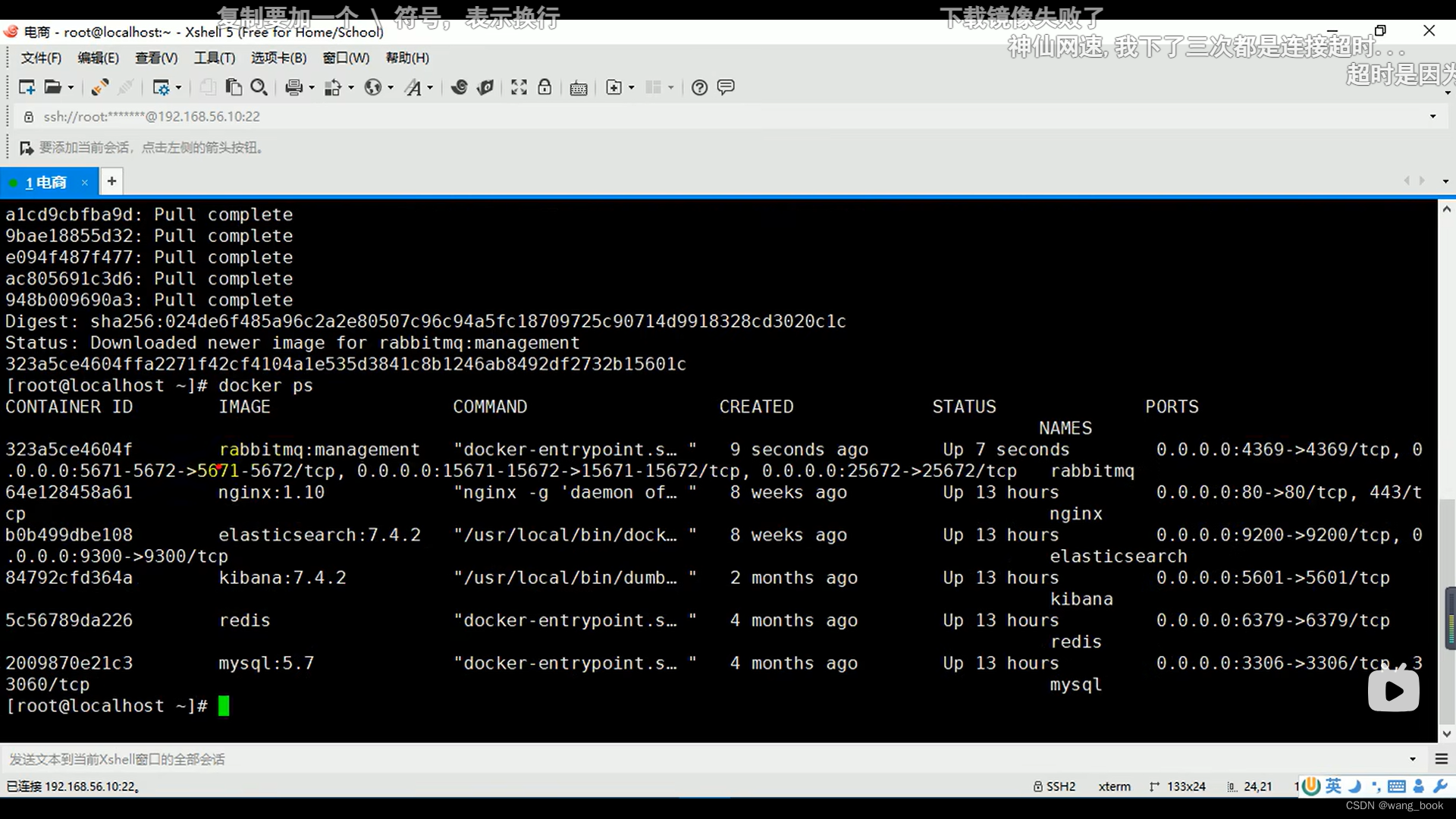Viewport: 1456px width, 819px height.
Task: Click the file transfer icon
Action: point(333,87)
